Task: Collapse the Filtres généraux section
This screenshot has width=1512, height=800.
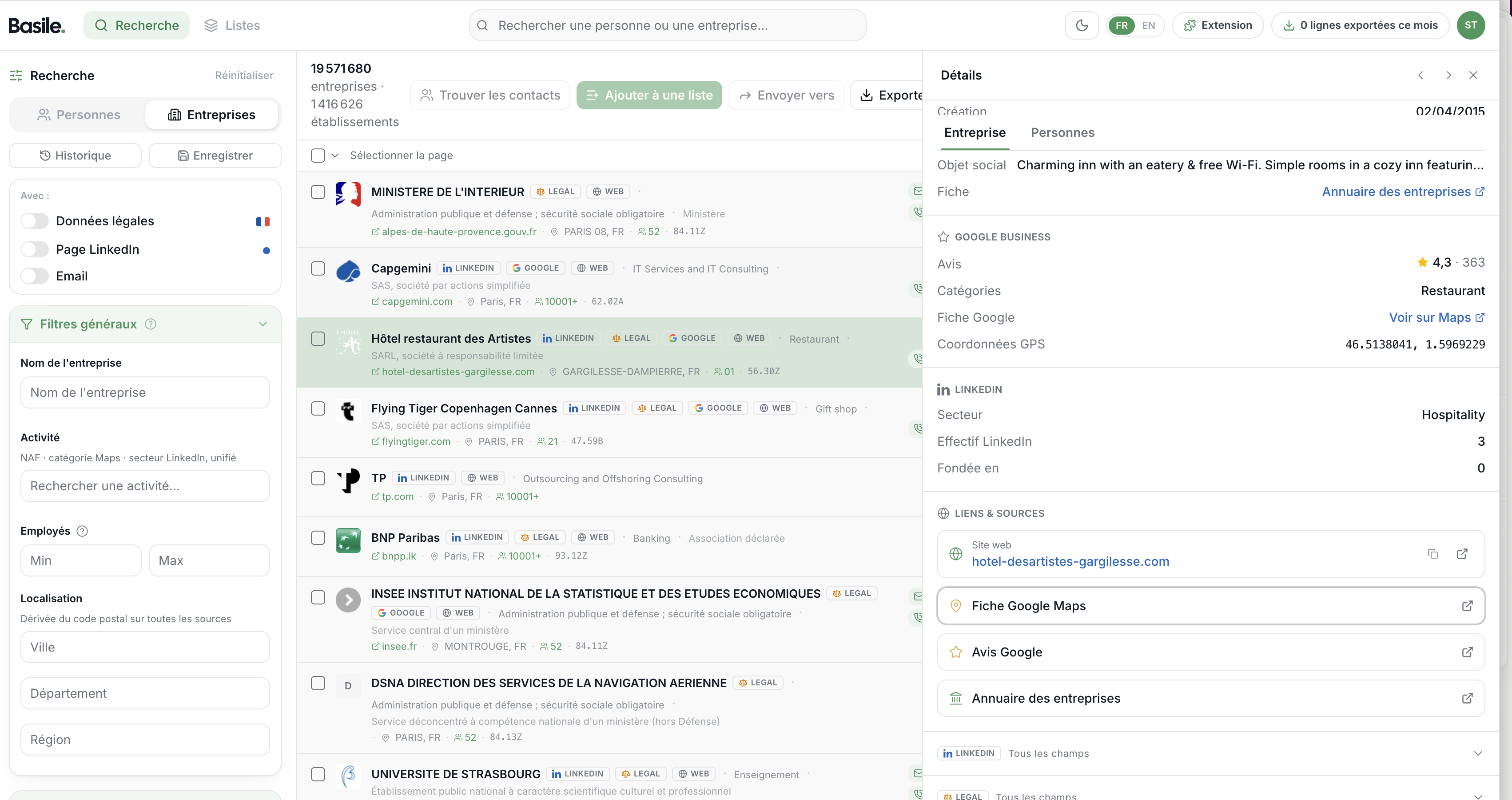Action: pyautogui.click(x=263, y=324)
